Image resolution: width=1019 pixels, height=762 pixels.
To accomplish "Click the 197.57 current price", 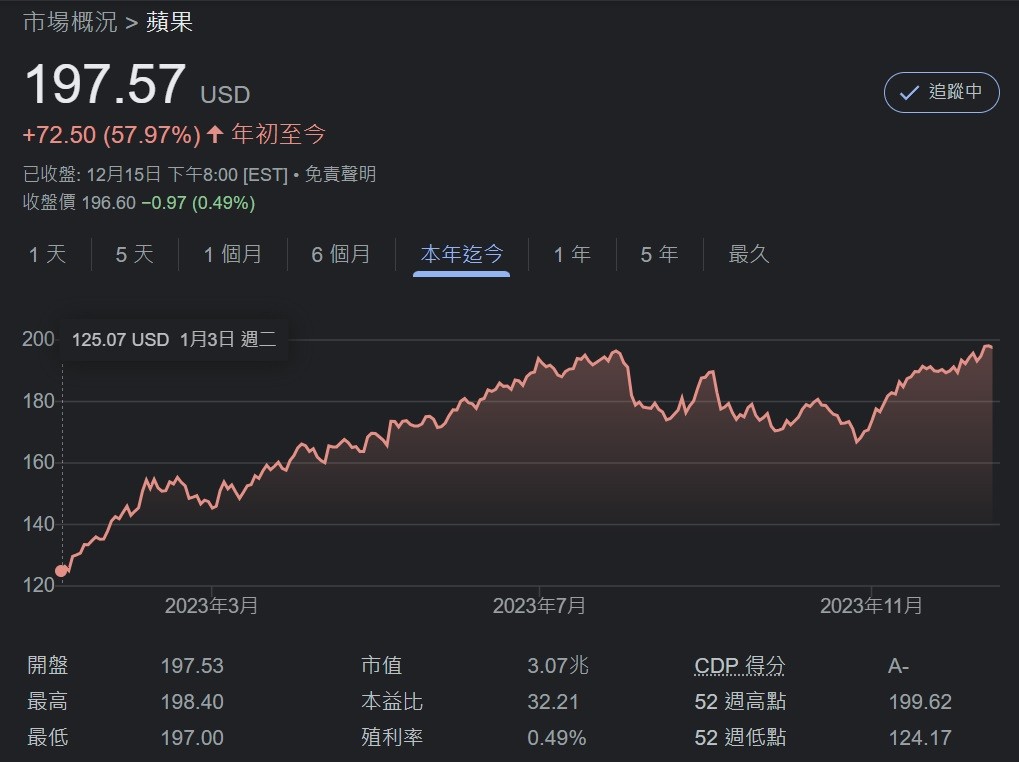I will (x=105, y=84).
